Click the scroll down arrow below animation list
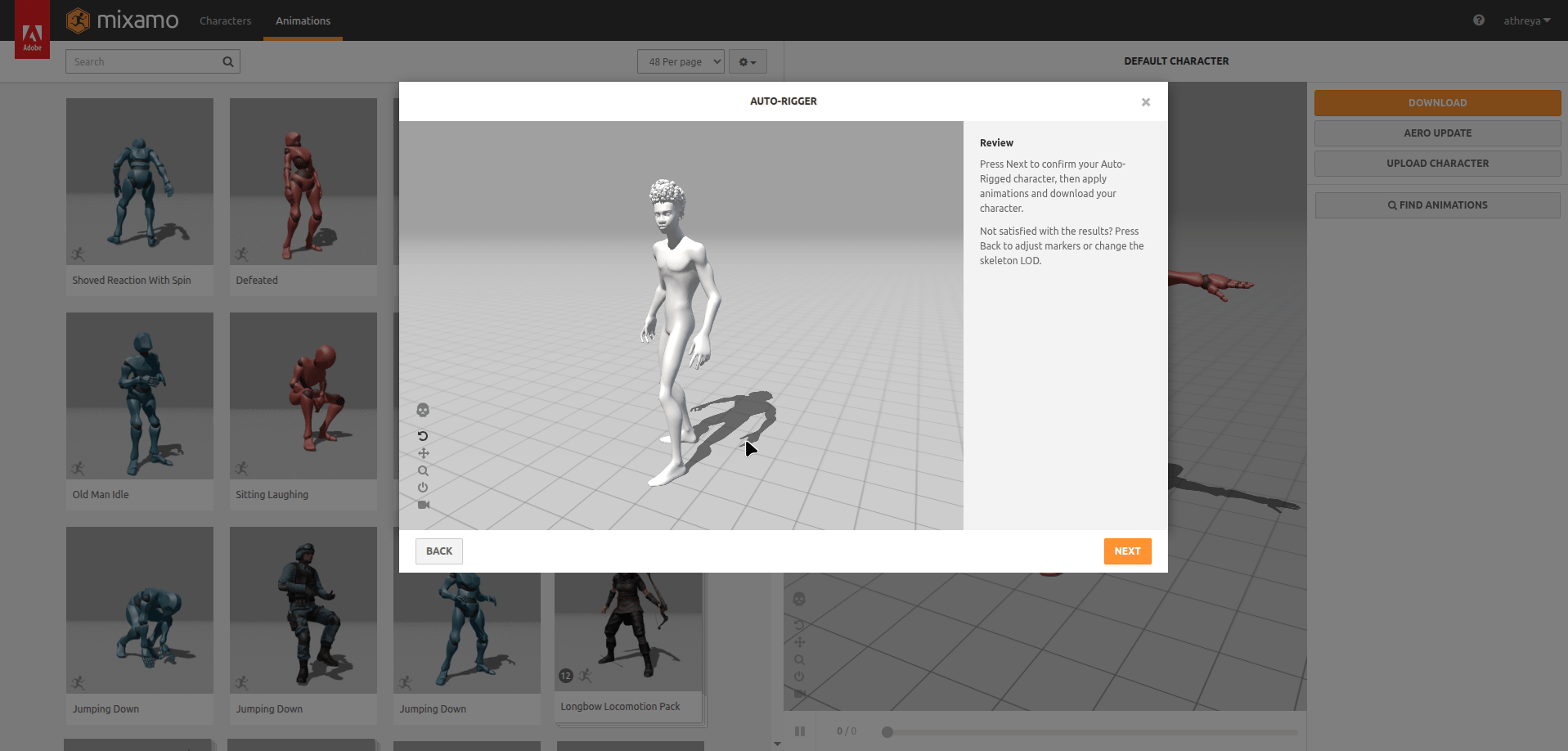This screenshot has width=1568, height=751. 777,744
